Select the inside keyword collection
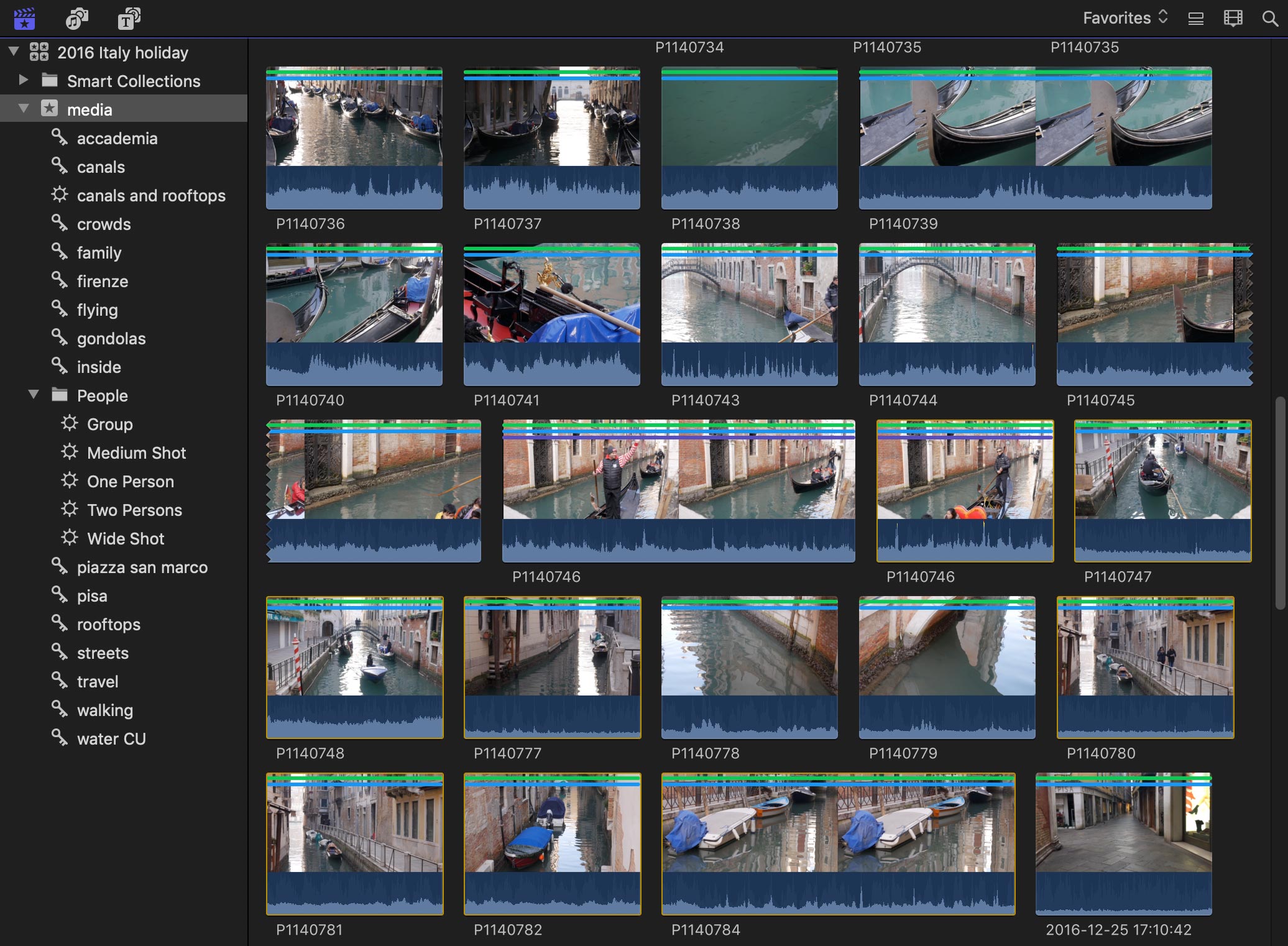Viewport: 1288px width, 946px height. point(99,367)
